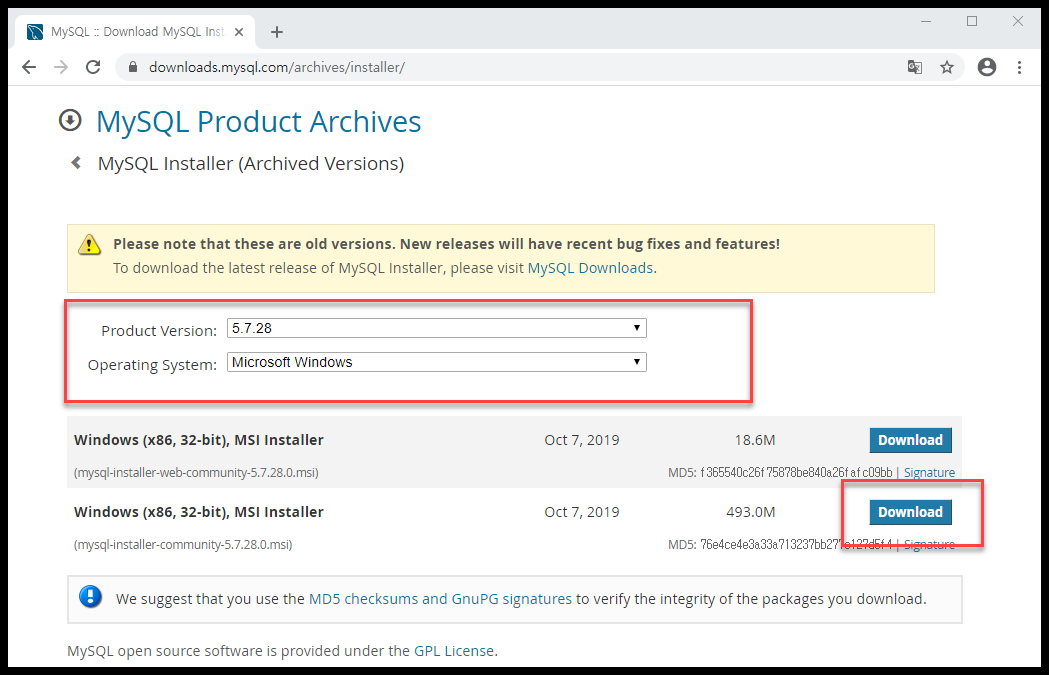
Task: Open Signature link for web-community installer
Action: [x=929, y=472]
